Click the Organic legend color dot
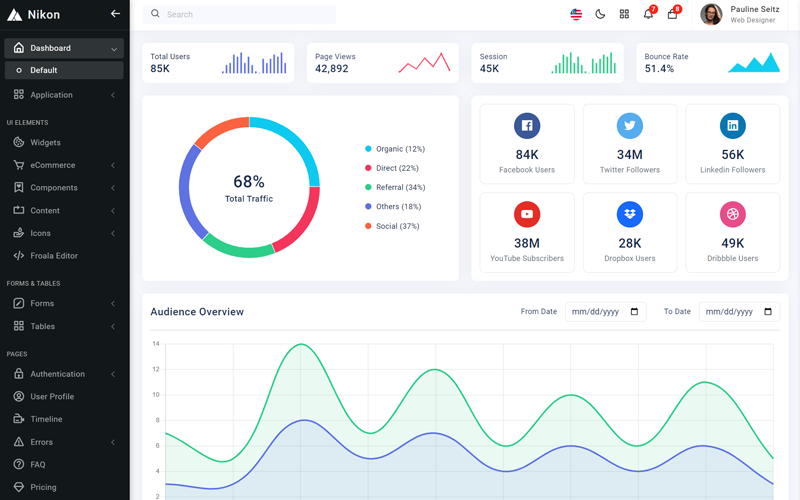Image resolution: width=800 pixels, height=500 pixels. (x=368, y=149)
